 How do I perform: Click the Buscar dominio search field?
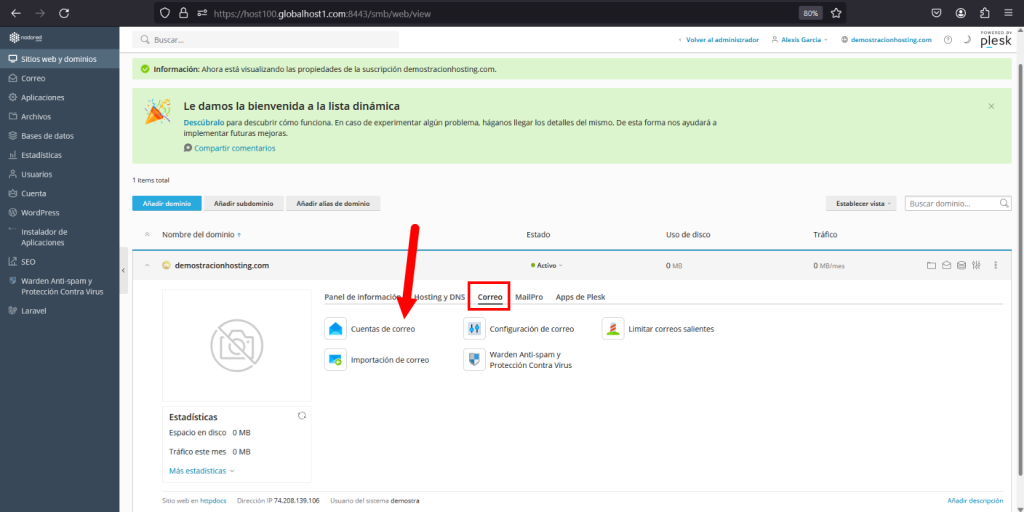[950, 203]
